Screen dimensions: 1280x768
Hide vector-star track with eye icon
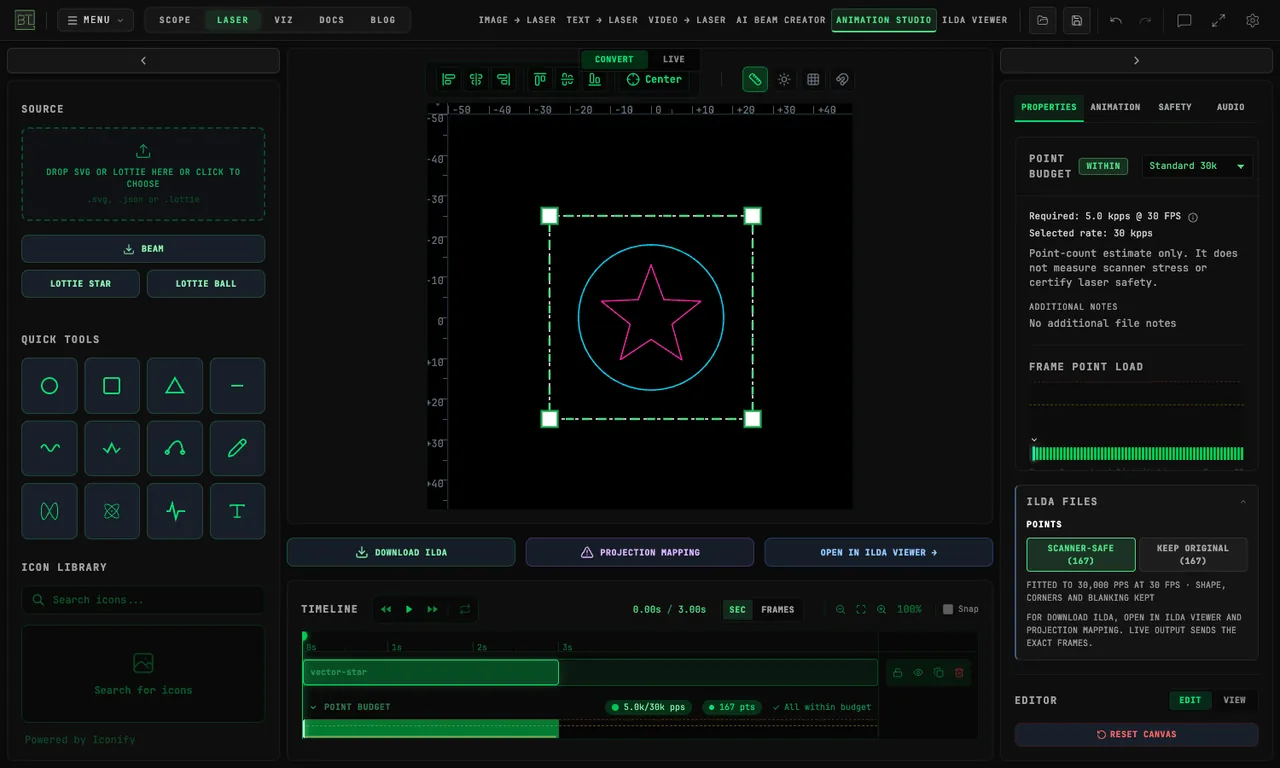[x=918, y=673]
